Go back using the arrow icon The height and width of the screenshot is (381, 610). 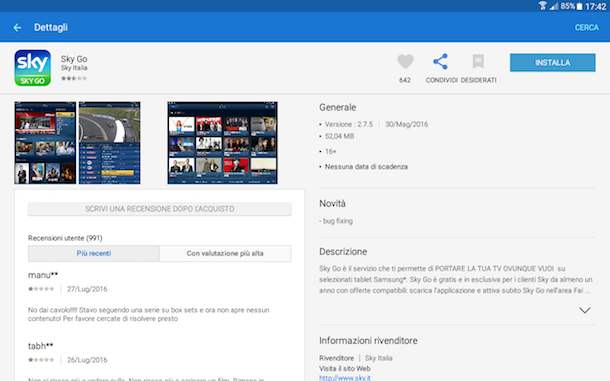(x=17, y=28)
